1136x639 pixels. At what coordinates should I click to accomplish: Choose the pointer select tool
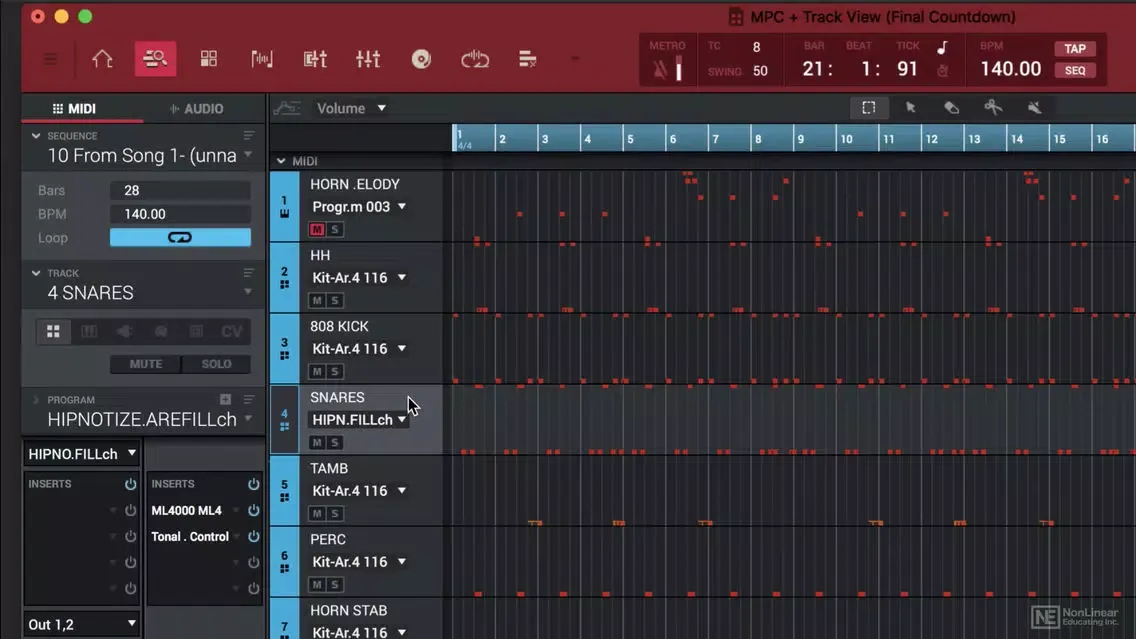[x=911, y=108]
